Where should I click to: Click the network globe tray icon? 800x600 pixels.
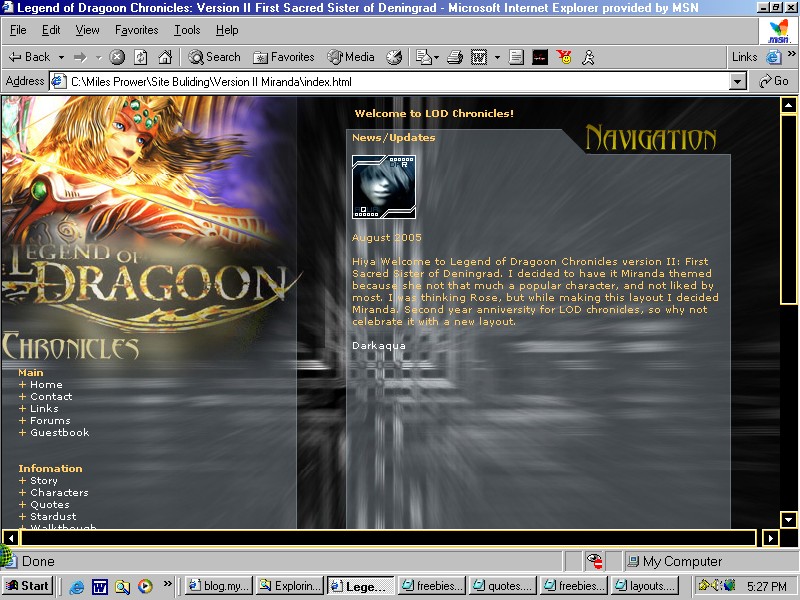tap(729, 585)
